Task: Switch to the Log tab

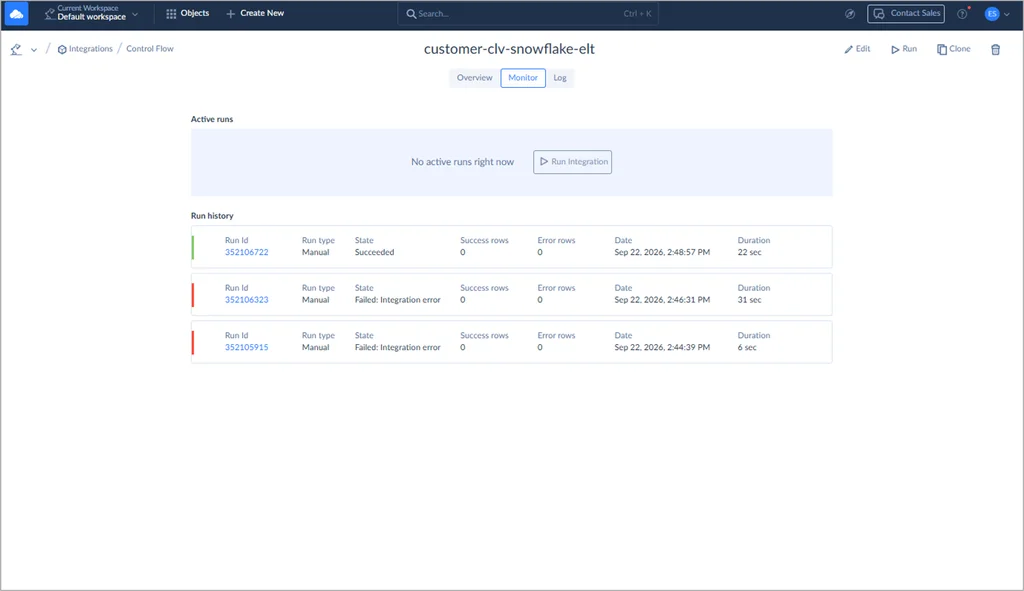Action: coord(560,78)
